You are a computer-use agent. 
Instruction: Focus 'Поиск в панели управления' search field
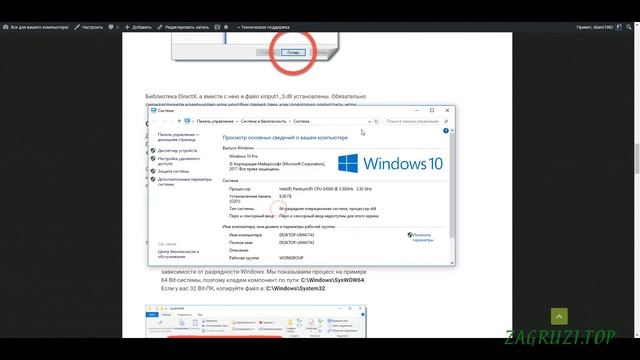pos(416,121)
